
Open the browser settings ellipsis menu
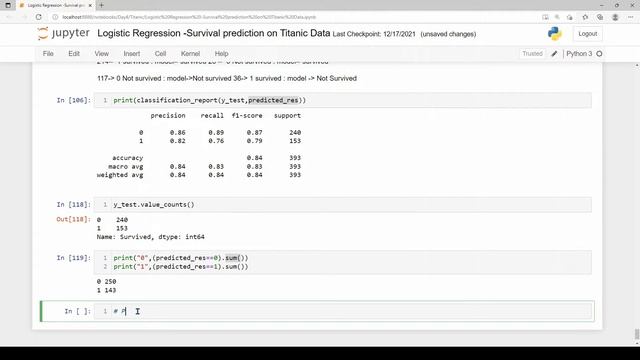point(630,17)
